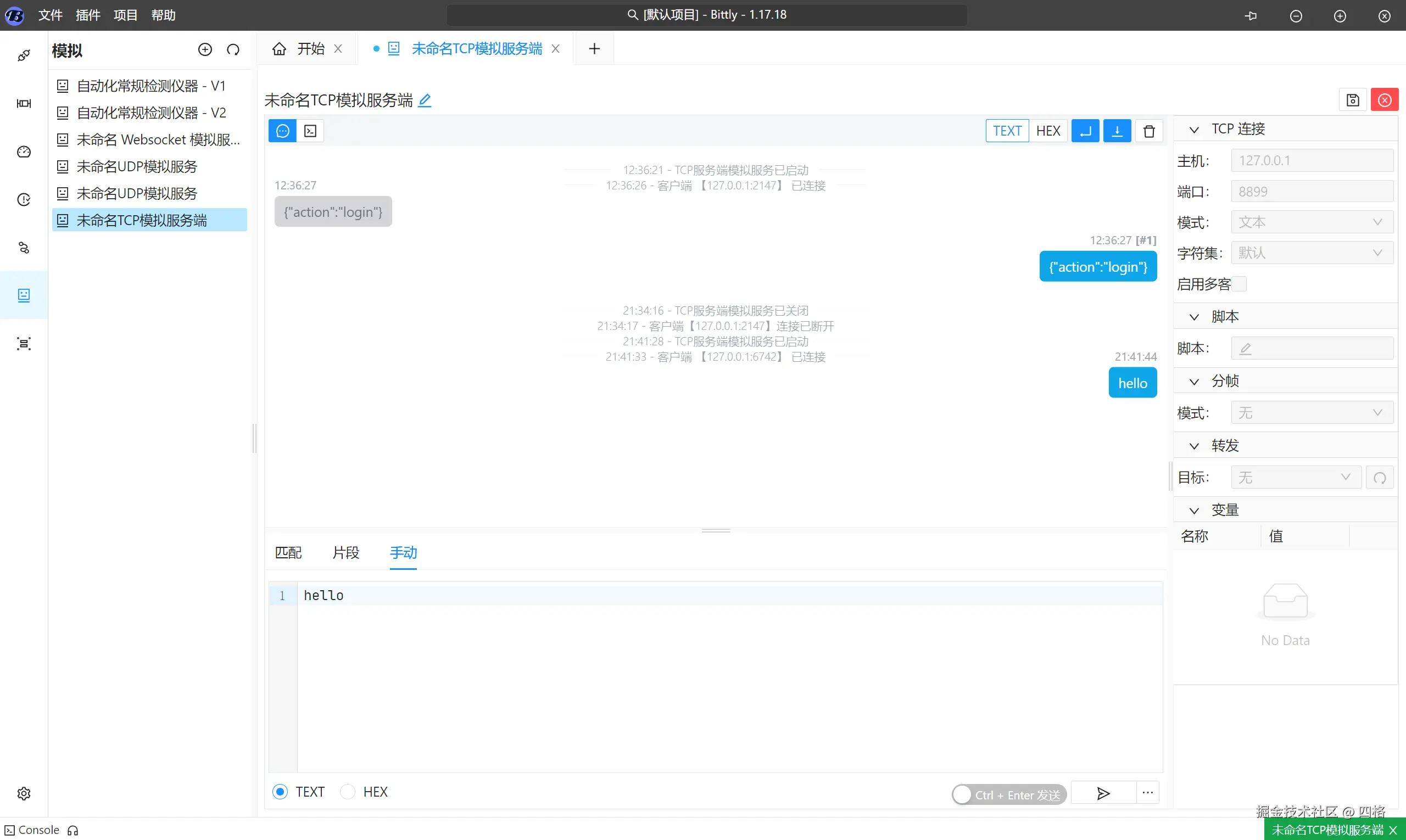Enable the multi-client checkbox
Screen dimensions: 1406x840
click(x=1239, y=284)
